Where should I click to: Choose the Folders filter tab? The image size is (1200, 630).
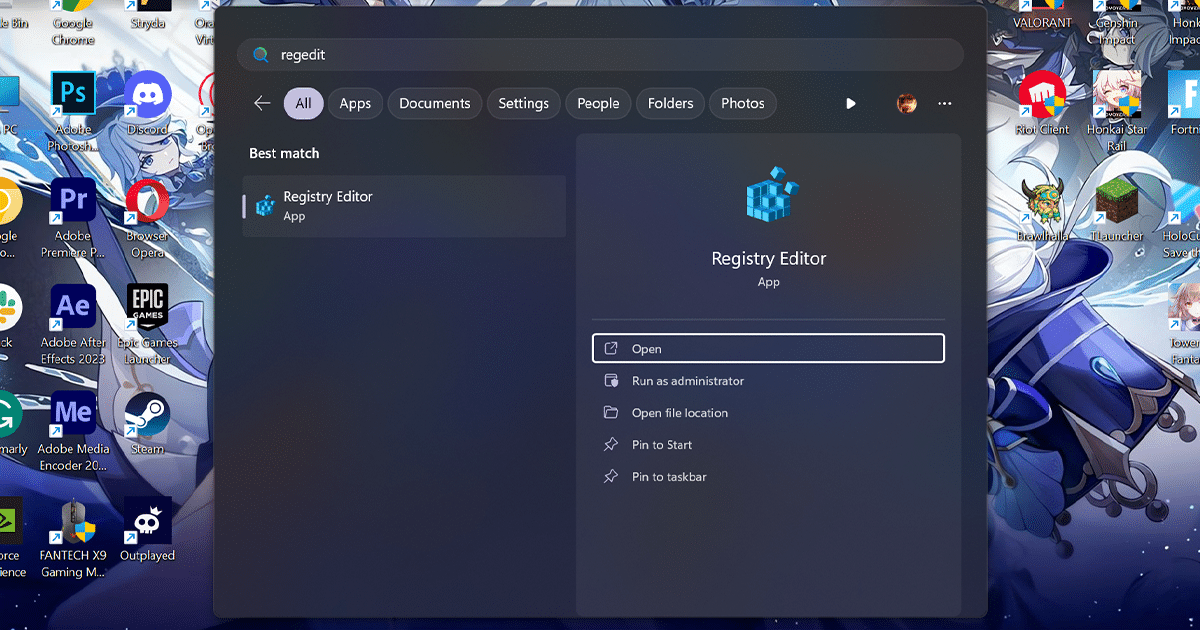point(670,103)
